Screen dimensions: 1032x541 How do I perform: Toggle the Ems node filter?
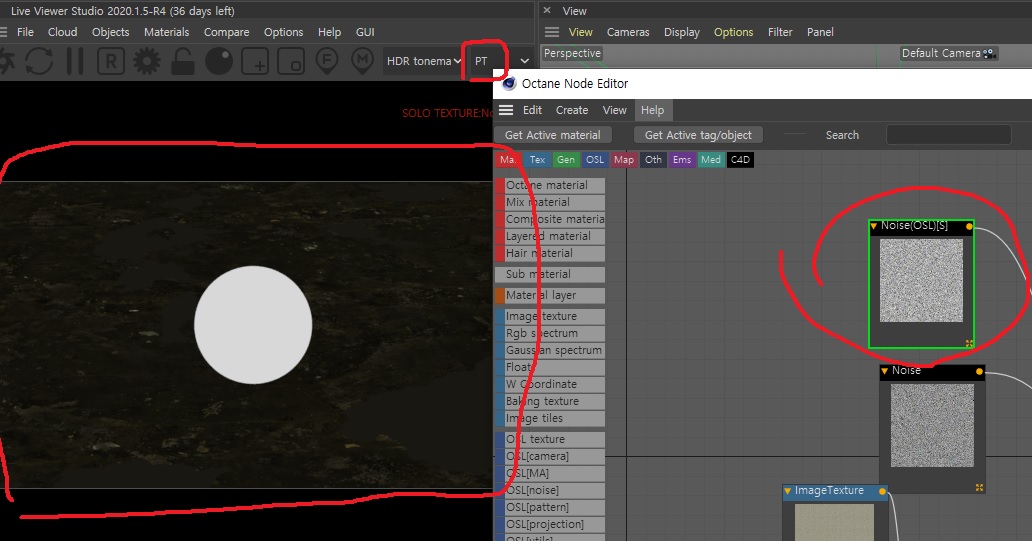(x=682, y=160)
